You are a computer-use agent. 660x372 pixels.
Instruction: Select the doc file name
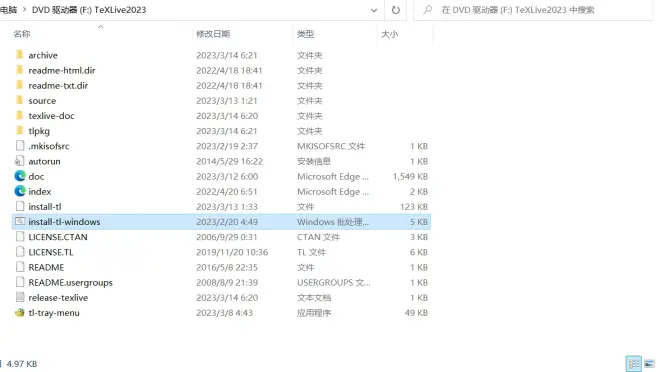(x=36, y=176)
